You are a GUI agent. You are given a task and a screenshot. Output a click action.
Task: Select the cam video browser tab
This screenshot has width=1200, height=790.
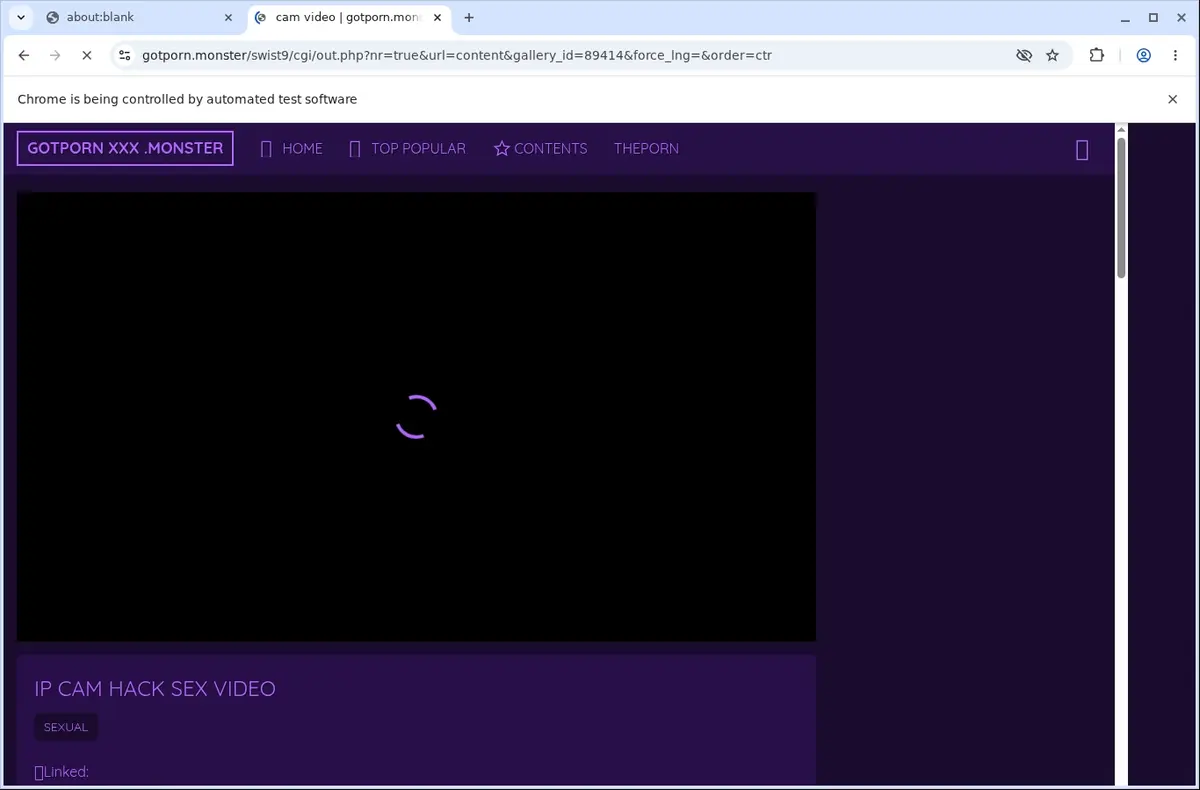[350, 17]
